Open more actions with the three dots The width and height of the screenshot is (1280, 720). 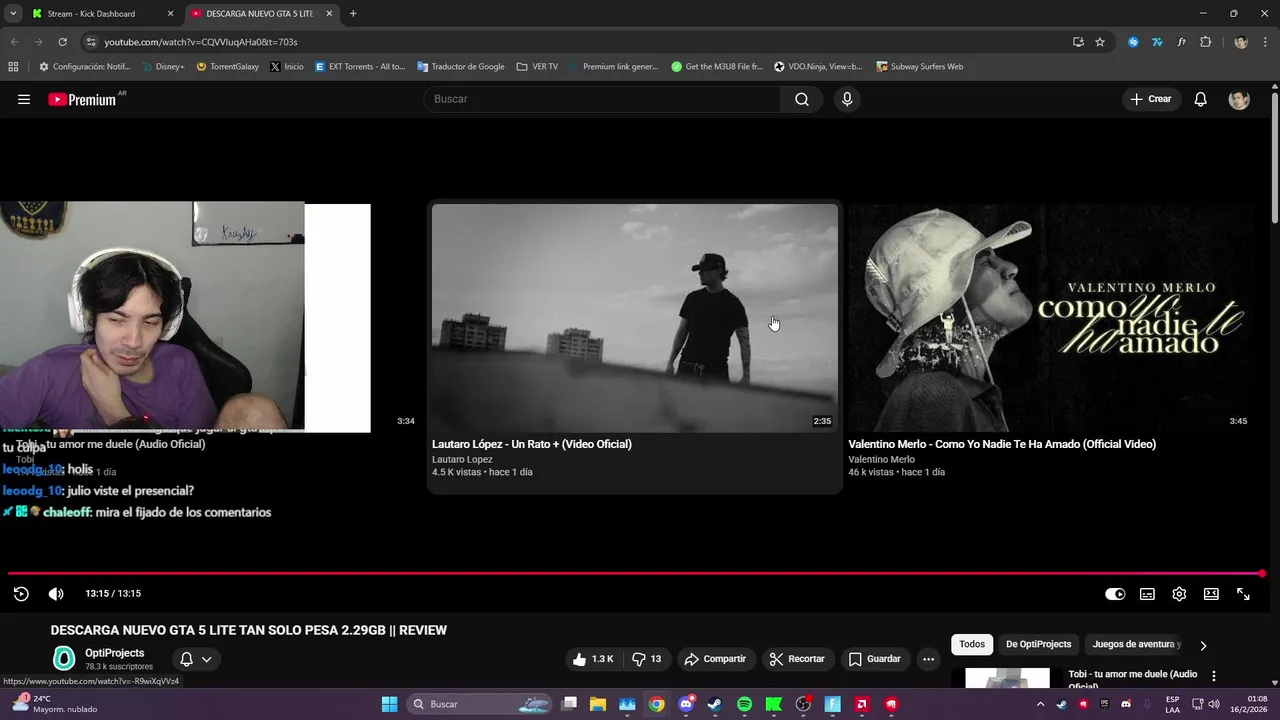928,659
